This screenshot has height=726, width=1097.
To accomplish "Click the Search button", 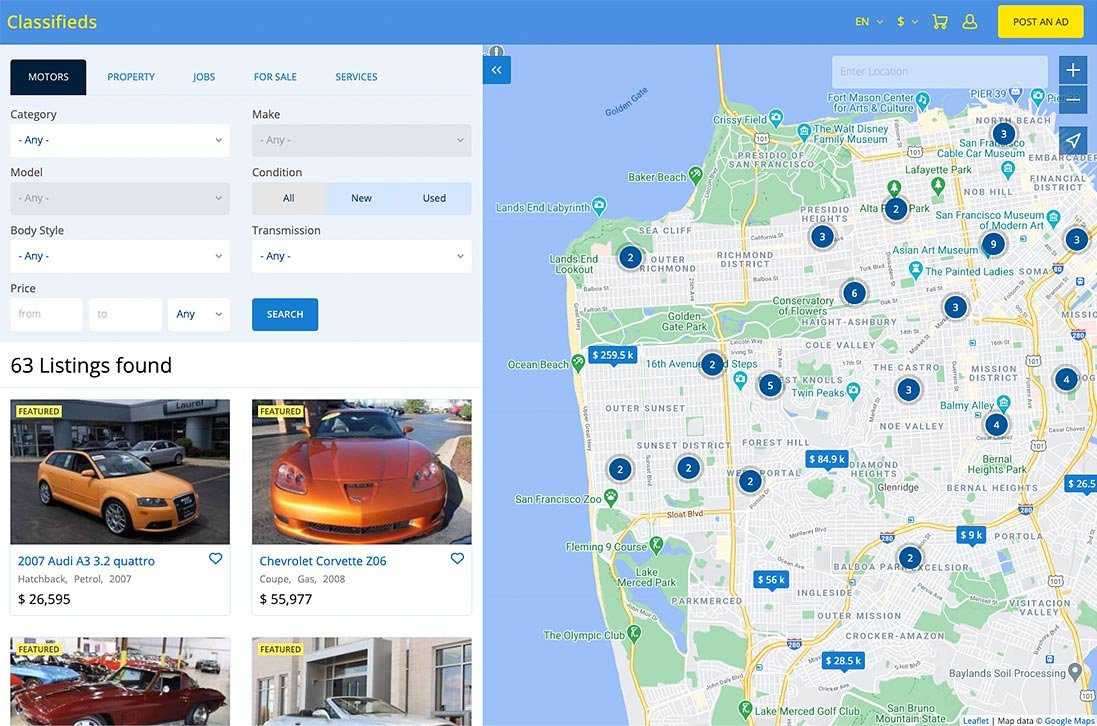I will click(x=285, y=315).
